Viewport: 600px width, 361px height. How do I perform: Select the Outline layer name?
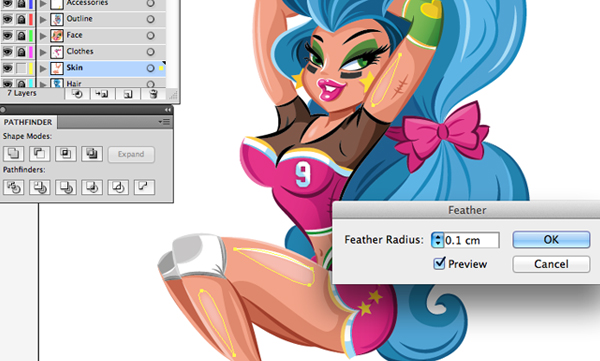(80, 18)
